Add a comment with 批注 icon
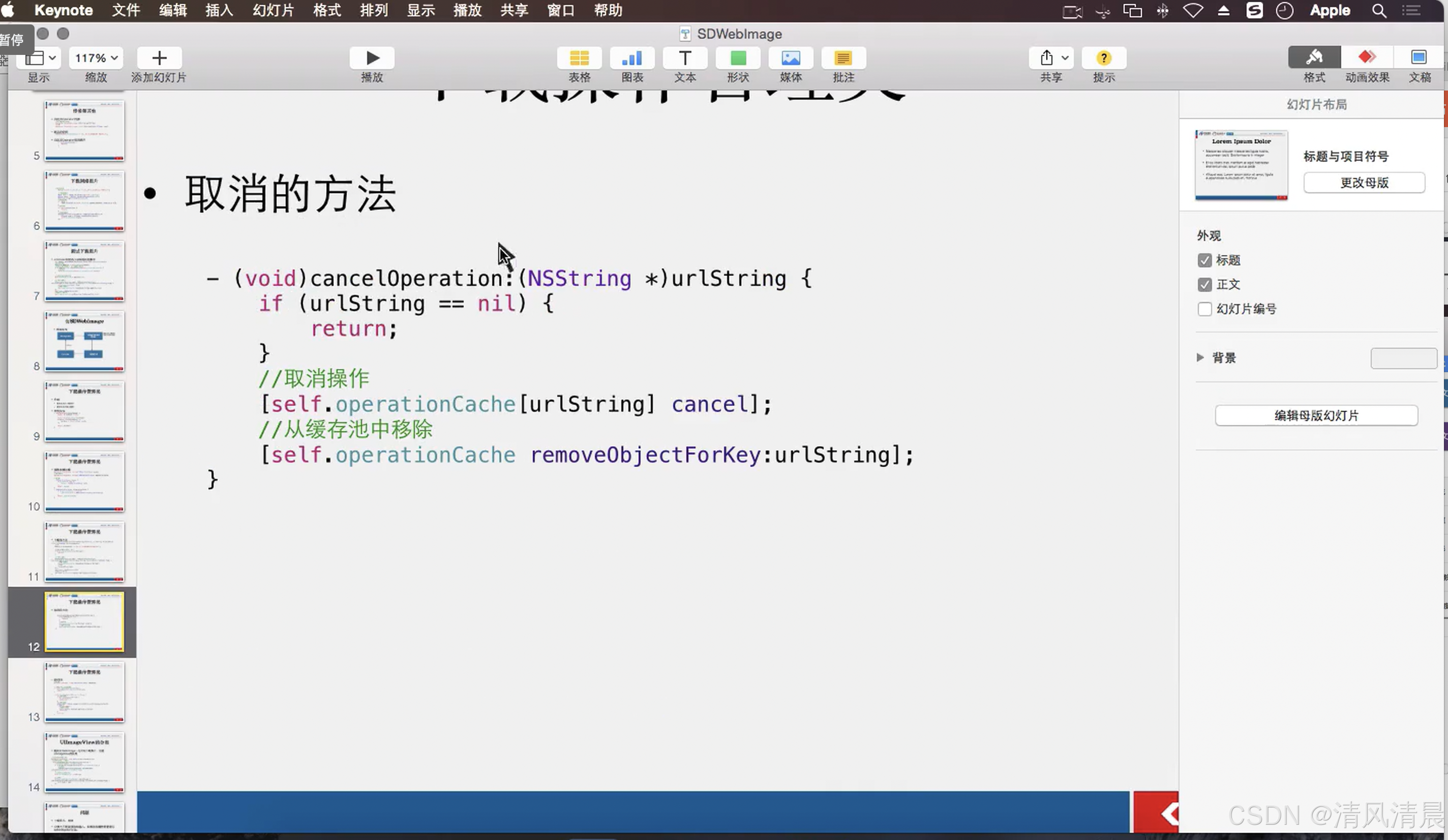The image size is (1448, 840). pos(843,58)
